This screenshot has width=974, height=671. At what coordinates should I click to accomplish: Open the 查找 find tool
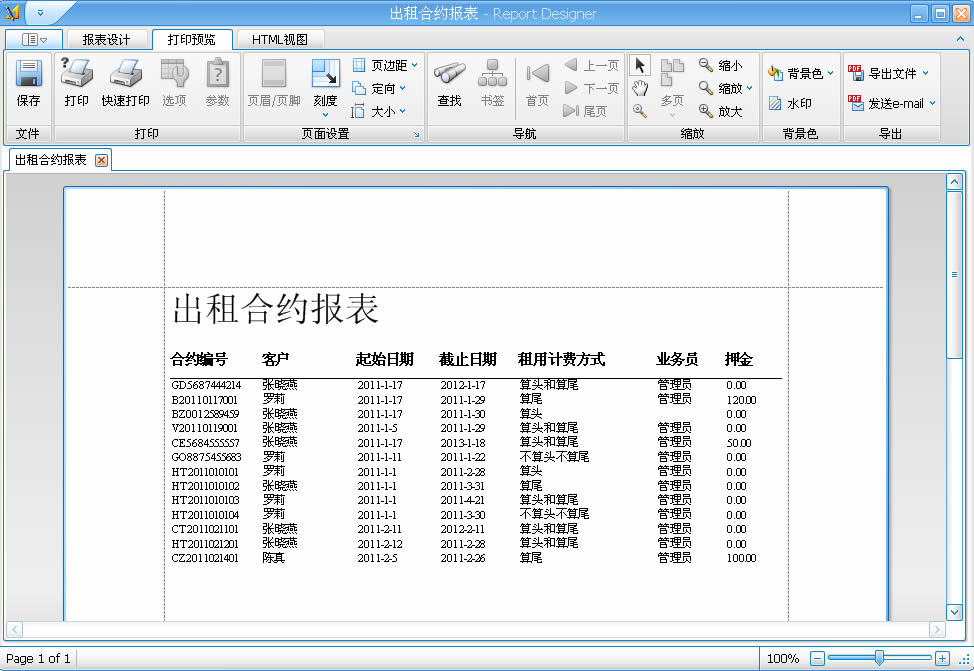tap(449, 84)
